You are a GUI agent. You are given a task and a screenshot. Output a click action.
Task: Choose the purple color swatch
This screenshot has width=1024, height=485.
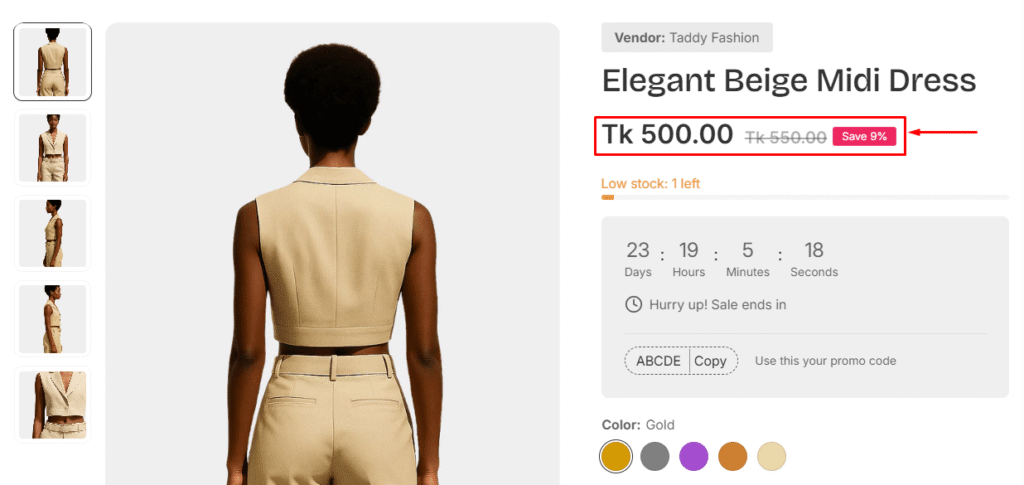pyautogui.click(x=694, y=456)
